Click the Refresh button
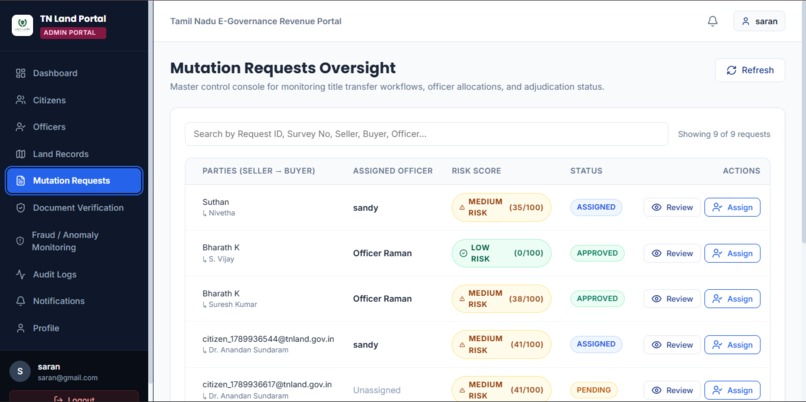 (750, 70)
